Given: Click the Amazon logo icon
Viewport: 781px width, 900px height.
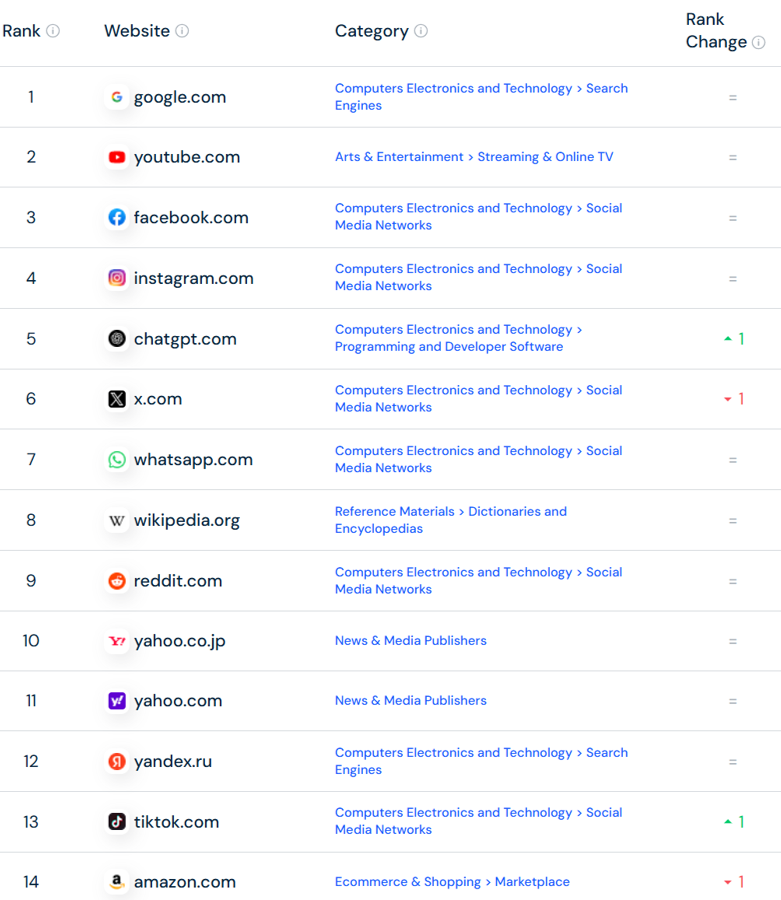Looking at the screenshot, I should pos(117,882).
